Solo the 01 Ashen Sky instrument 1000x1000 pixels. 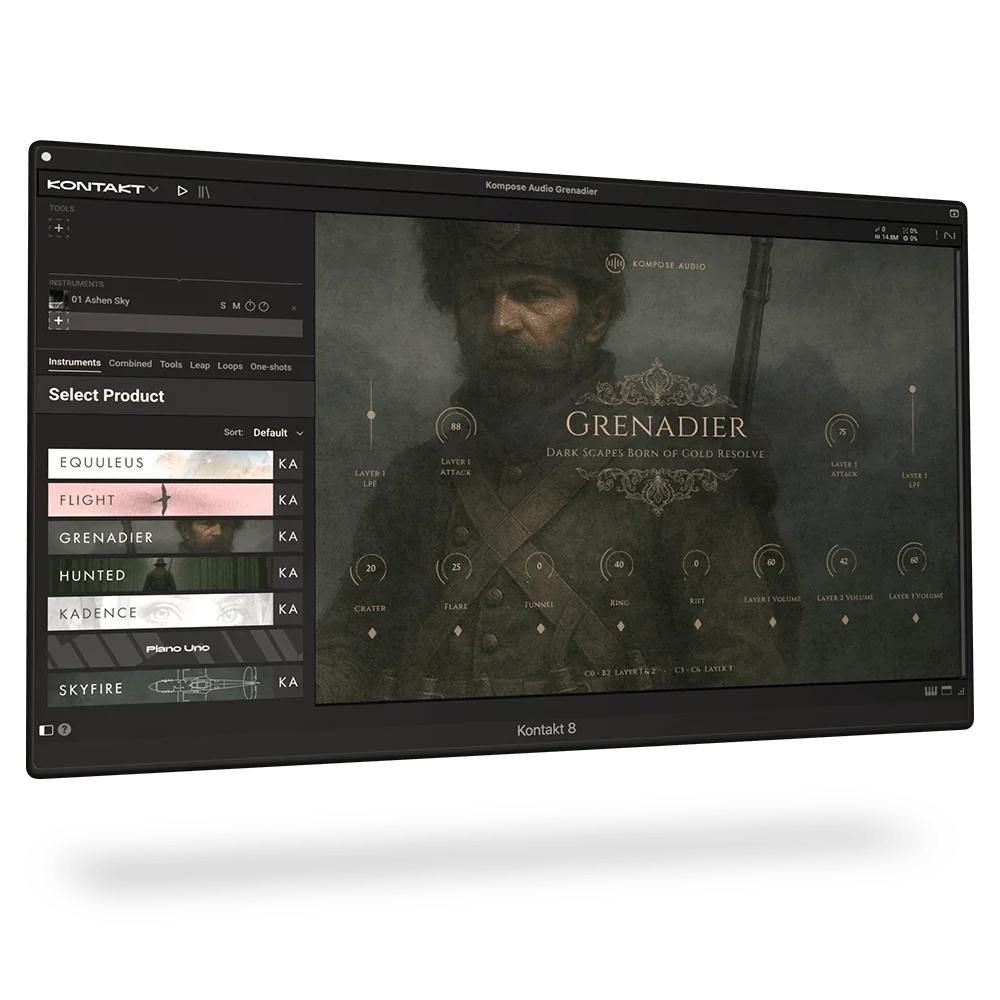tap(223, 305)
